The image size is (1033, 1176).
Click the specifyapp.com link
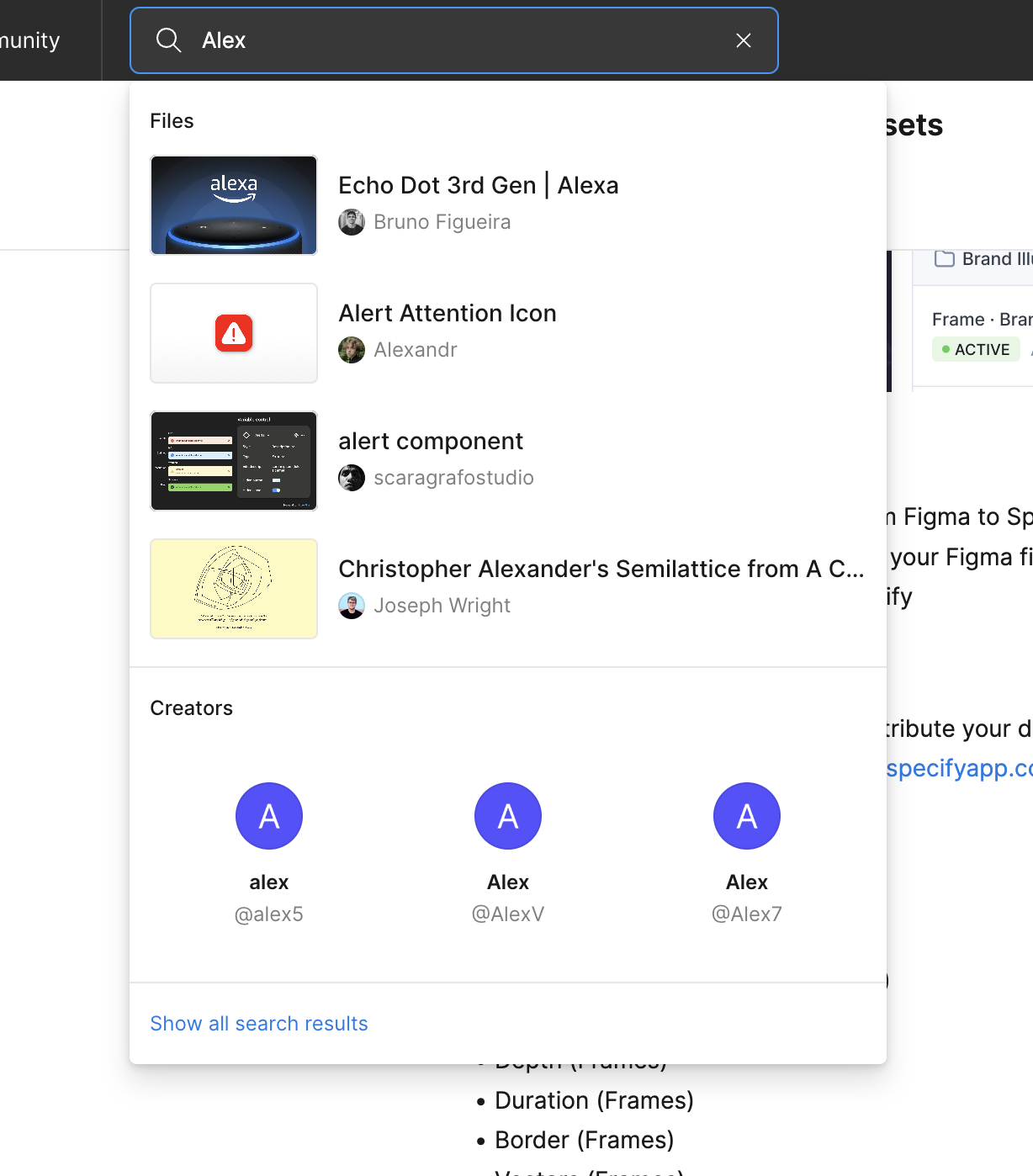[959, 768]
